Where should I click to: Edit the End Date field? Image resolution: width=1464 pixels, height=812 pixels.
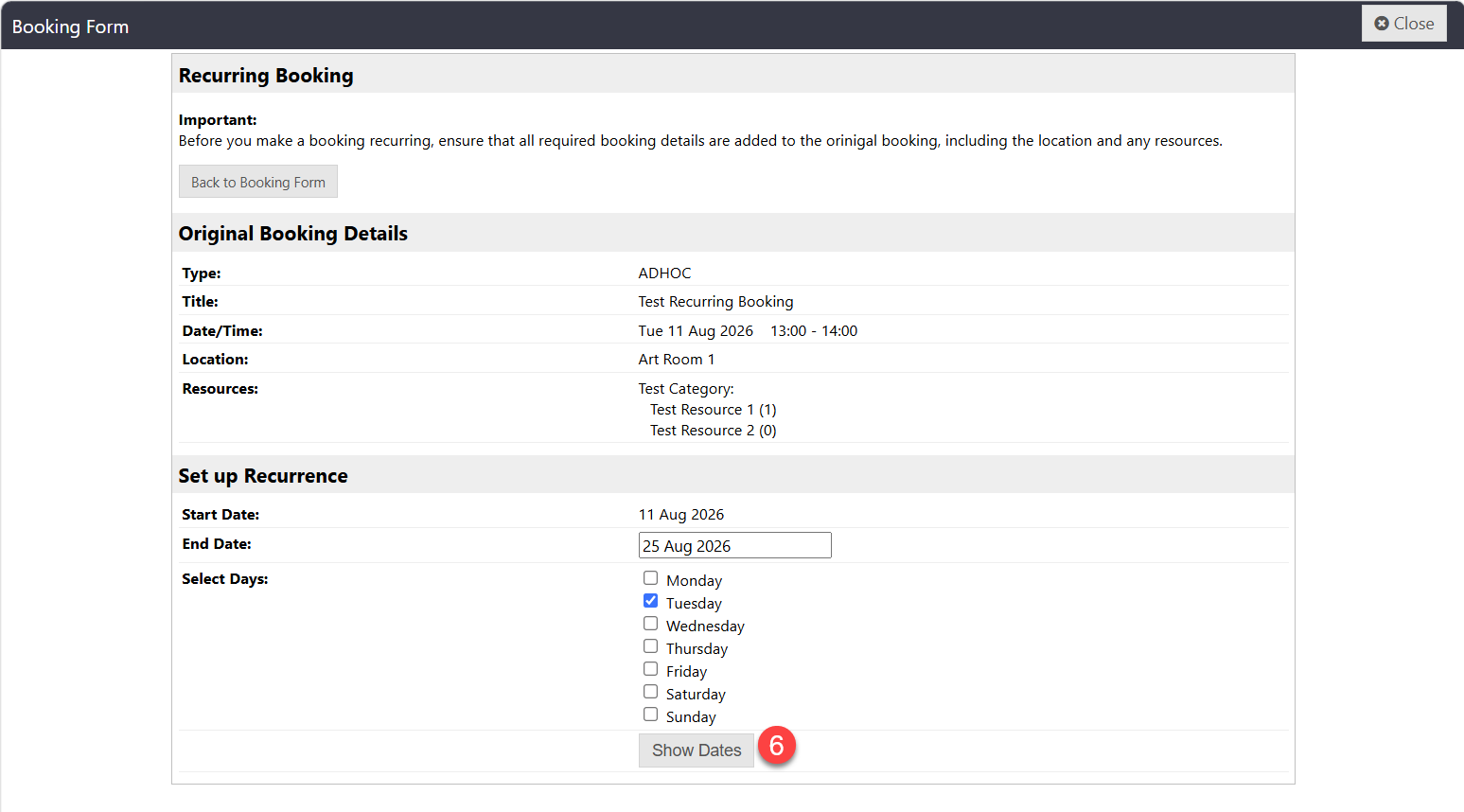click(735, 545)
